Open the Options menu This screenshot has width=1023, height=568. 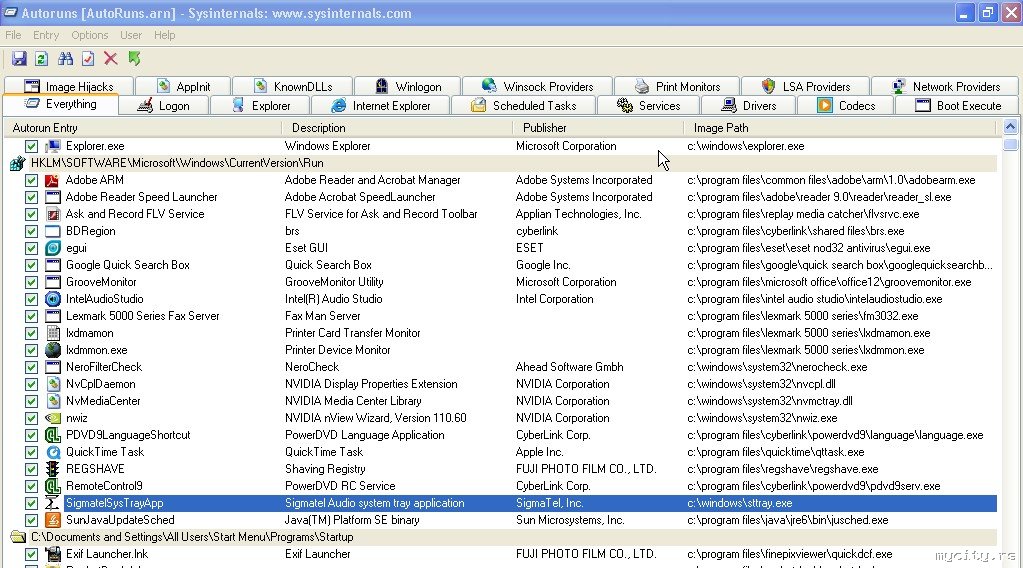(89, 35)
